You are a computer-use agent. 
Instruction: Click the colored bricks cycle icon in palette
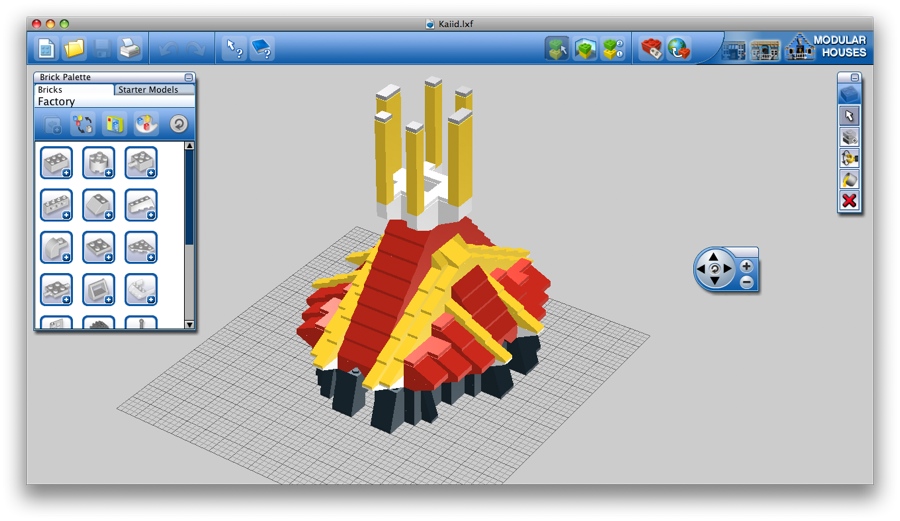coord(83,125)
